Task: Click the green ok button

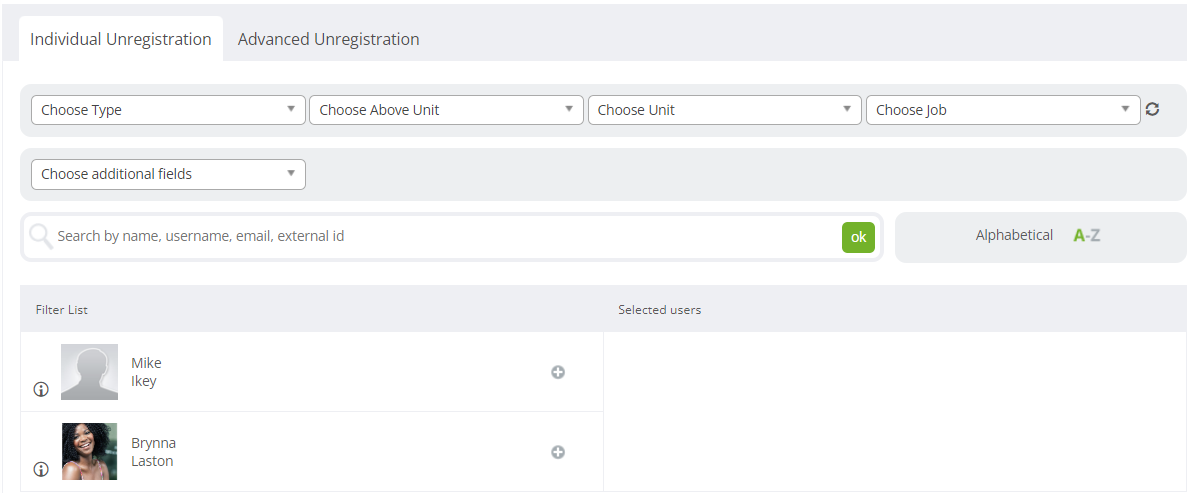Action: [x=858, y=237]
